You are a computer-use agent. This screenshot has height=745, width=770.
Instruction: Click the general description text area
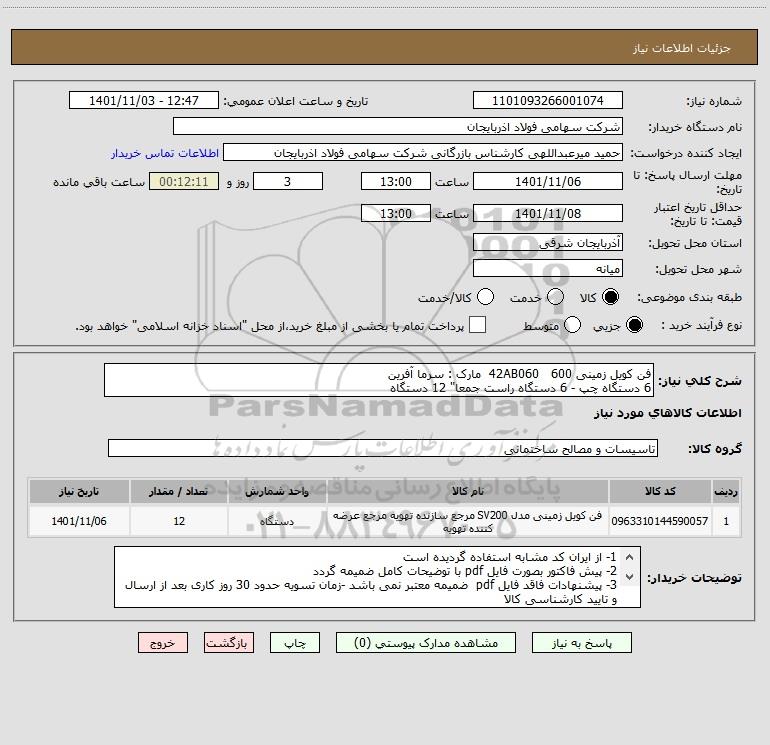pyautogui.click(x=379, y=381)
